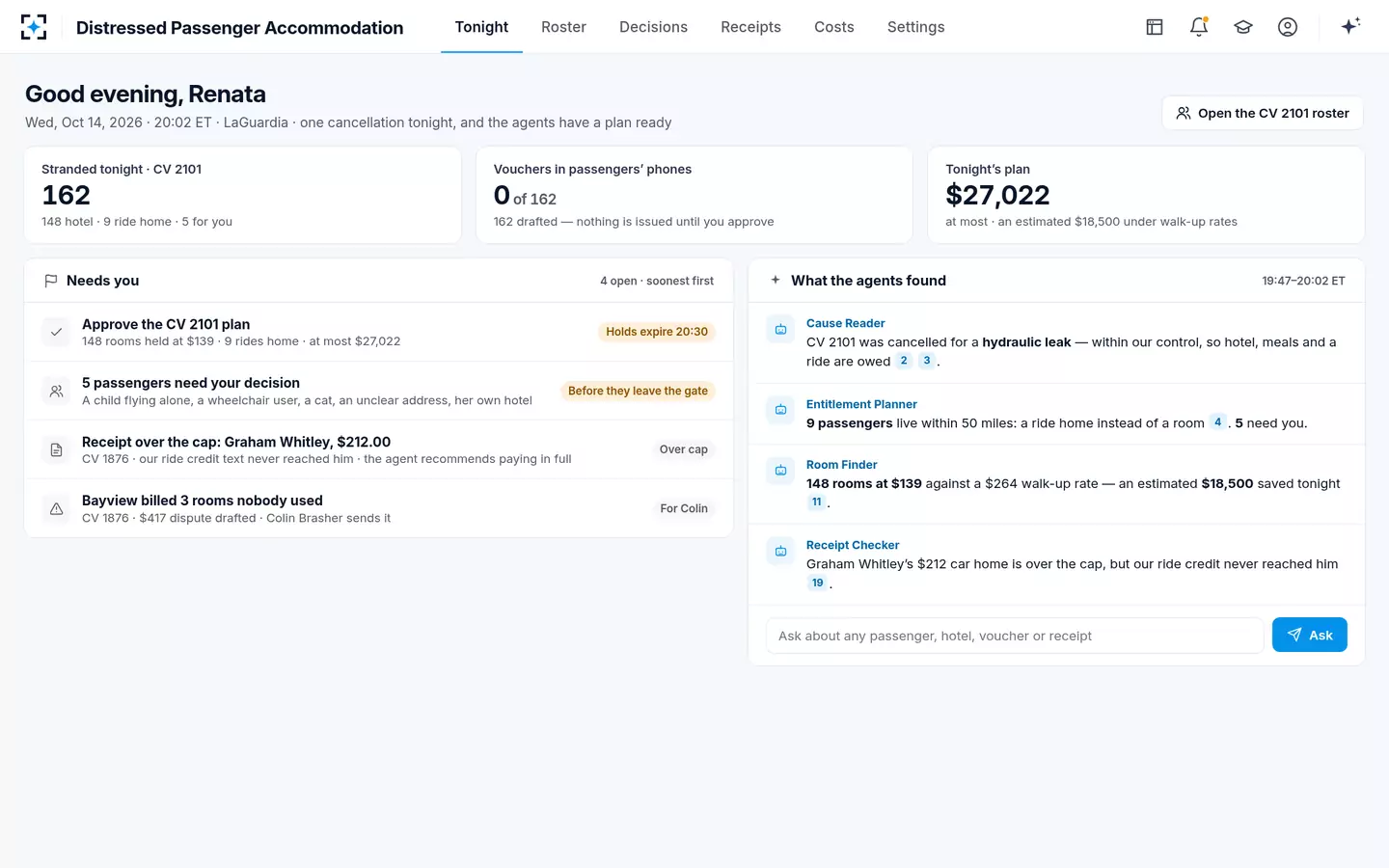1389x868 pixels.
Task: Click the Cause Reader agent icon
Action: (x=780, y=329)
